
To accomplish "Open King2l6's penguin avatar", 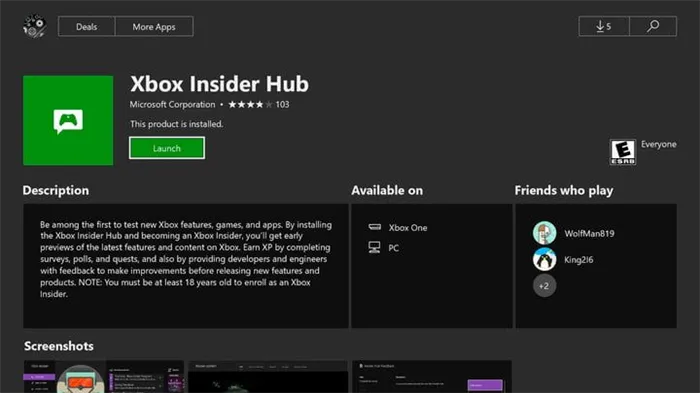I will coord(544,259).
